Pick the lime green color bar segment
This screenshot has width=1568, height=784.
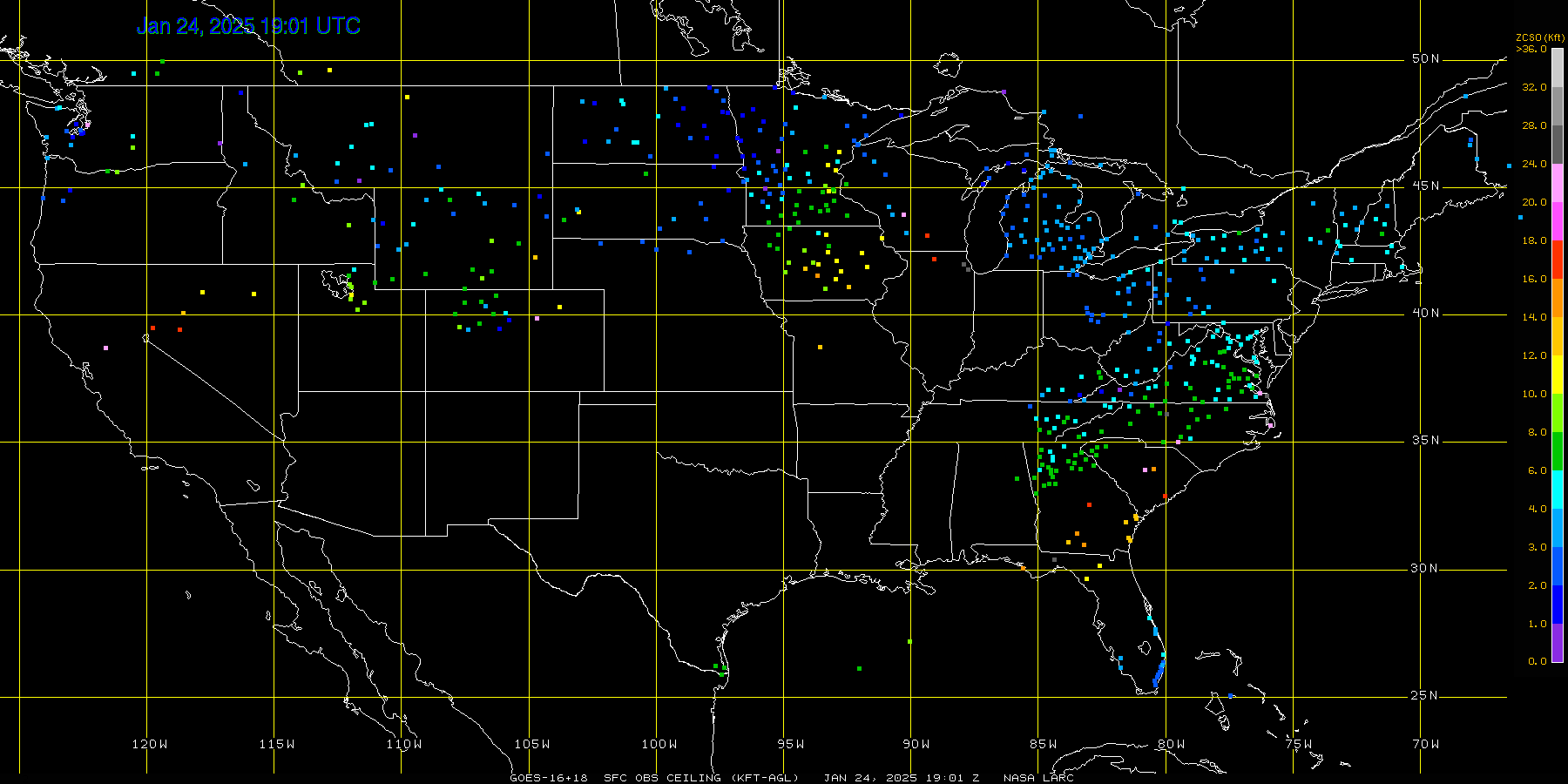coord(1558,413)
